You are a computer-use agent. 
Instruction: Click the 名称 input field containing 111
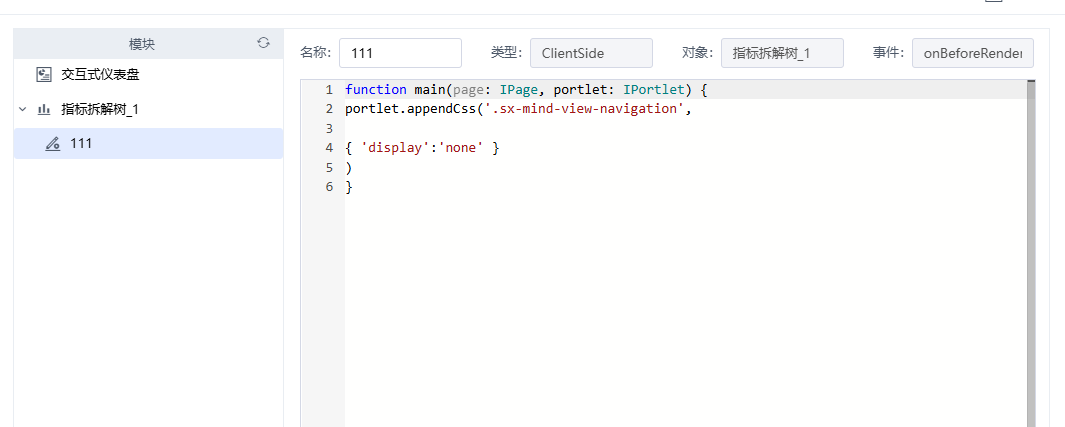[x=400, y=53]
